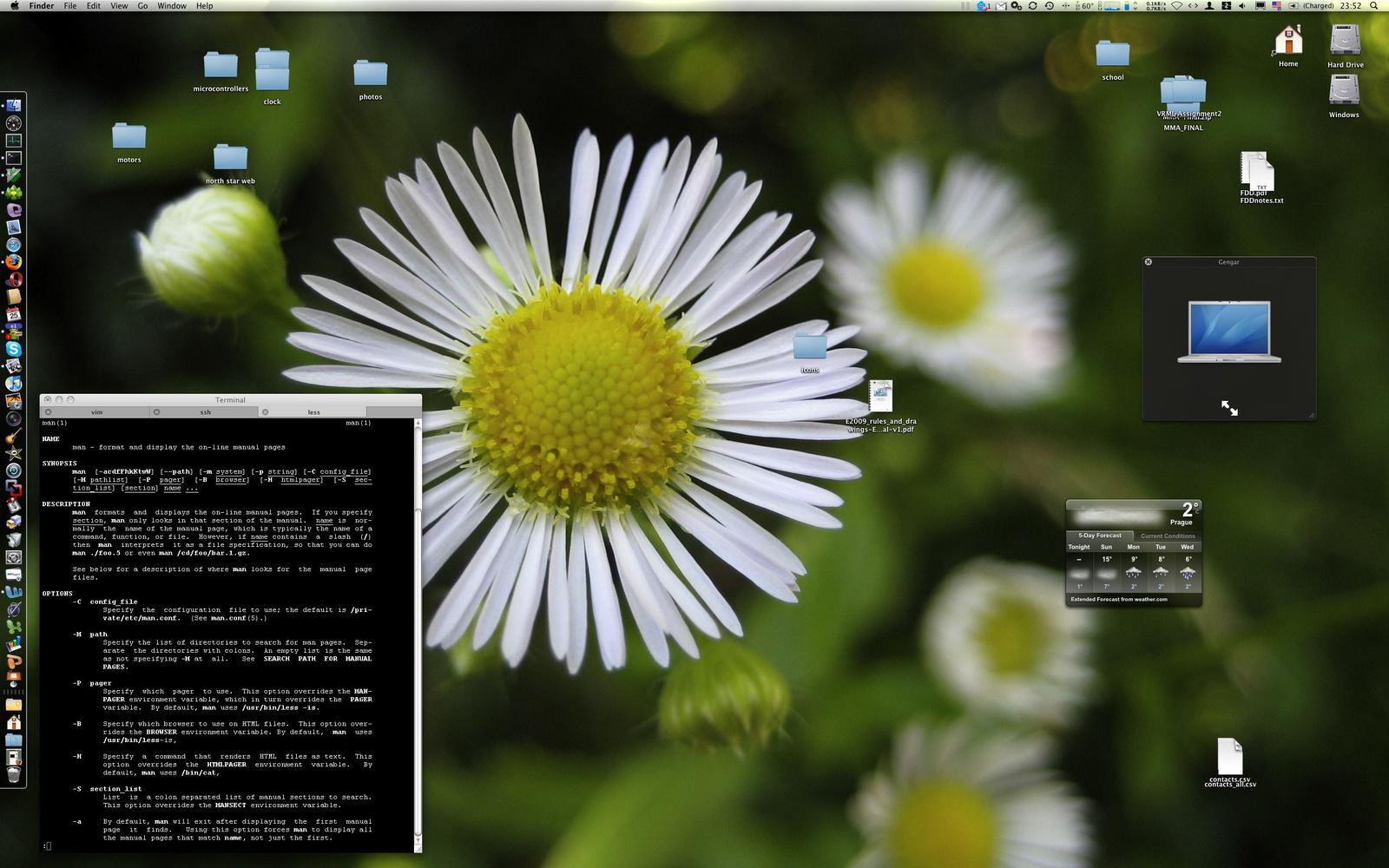Select the north star web folder
The height and width of the screenshot is (868, 1389).
tap(230, 164)
